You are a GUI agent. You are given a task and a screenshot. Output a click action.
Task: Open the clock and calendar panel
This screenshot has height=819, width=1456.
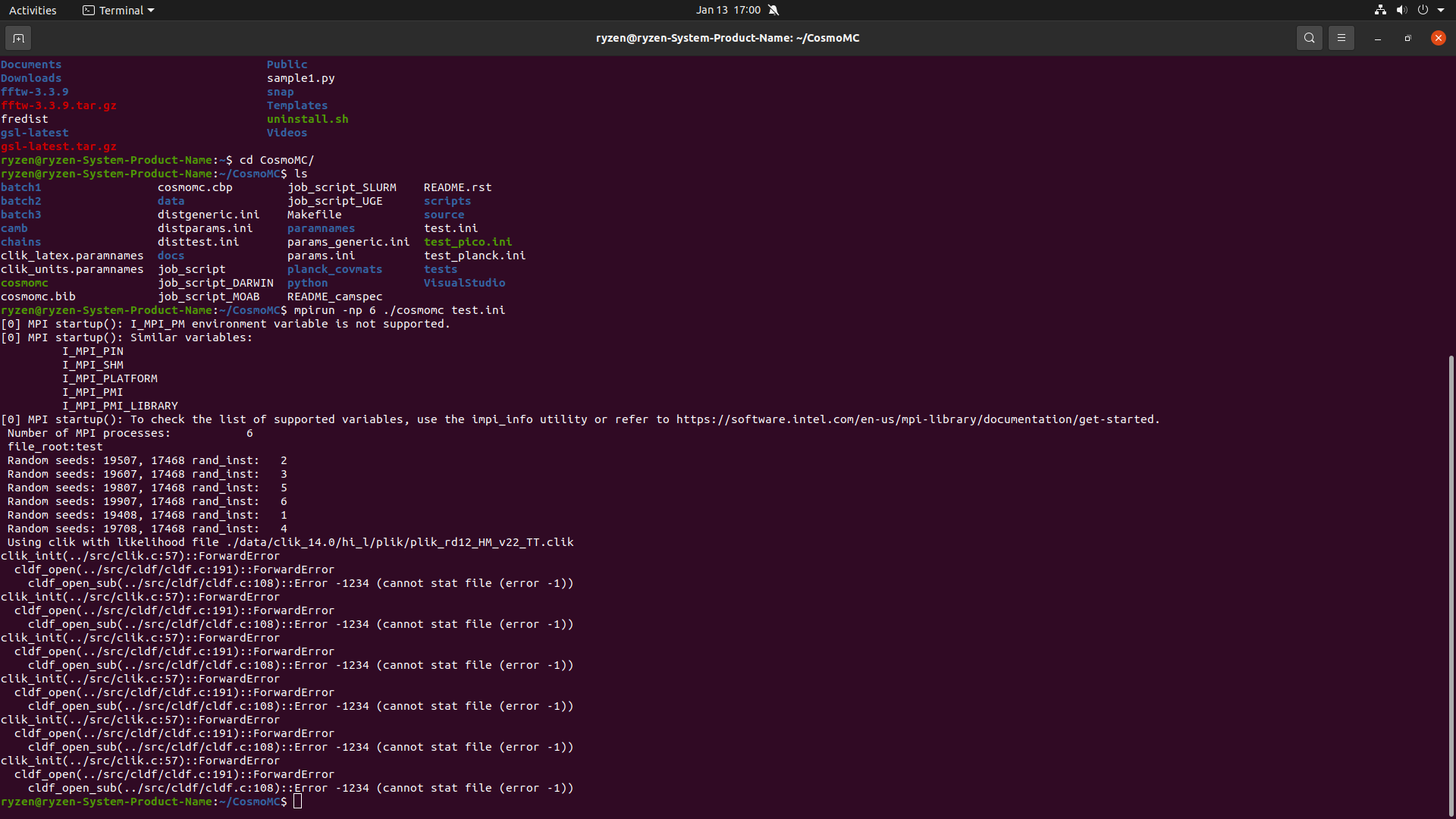728,10
